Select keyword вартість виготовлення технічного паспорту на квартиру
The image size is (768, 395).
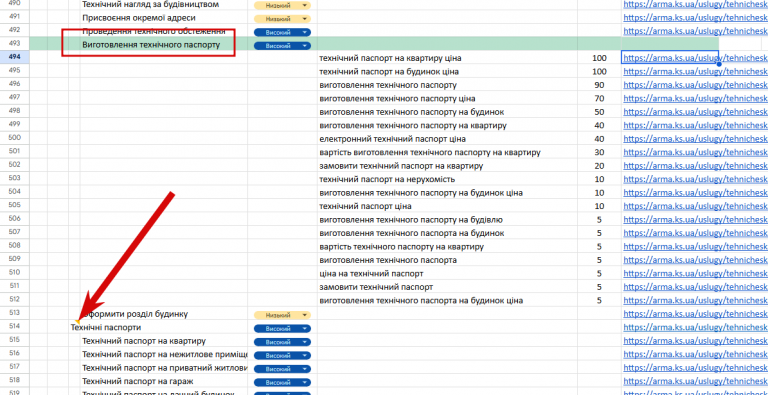(430, 152)
